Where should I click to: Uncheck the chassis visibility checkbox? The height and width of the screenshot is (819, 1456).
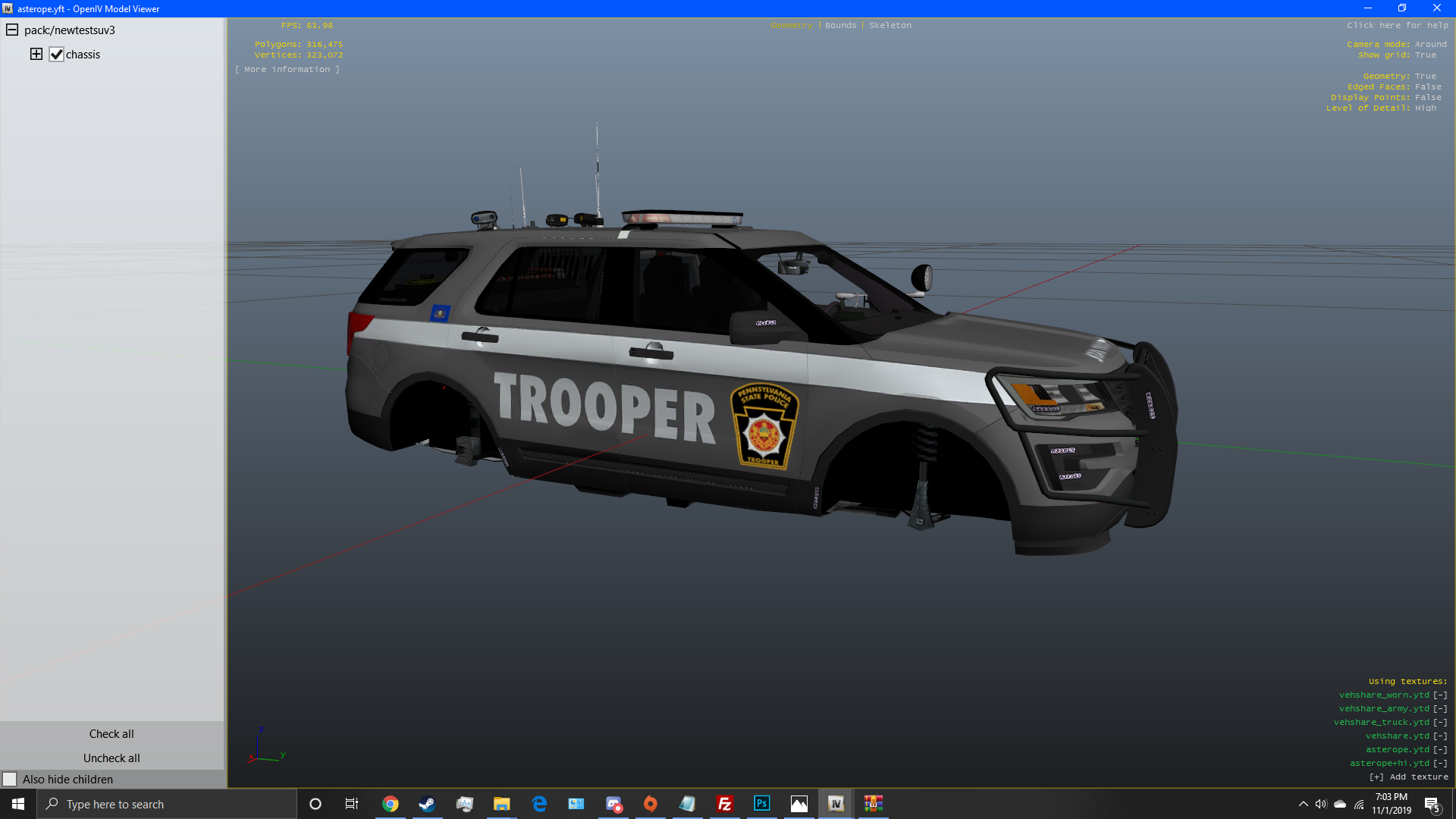tap(56, 55)
